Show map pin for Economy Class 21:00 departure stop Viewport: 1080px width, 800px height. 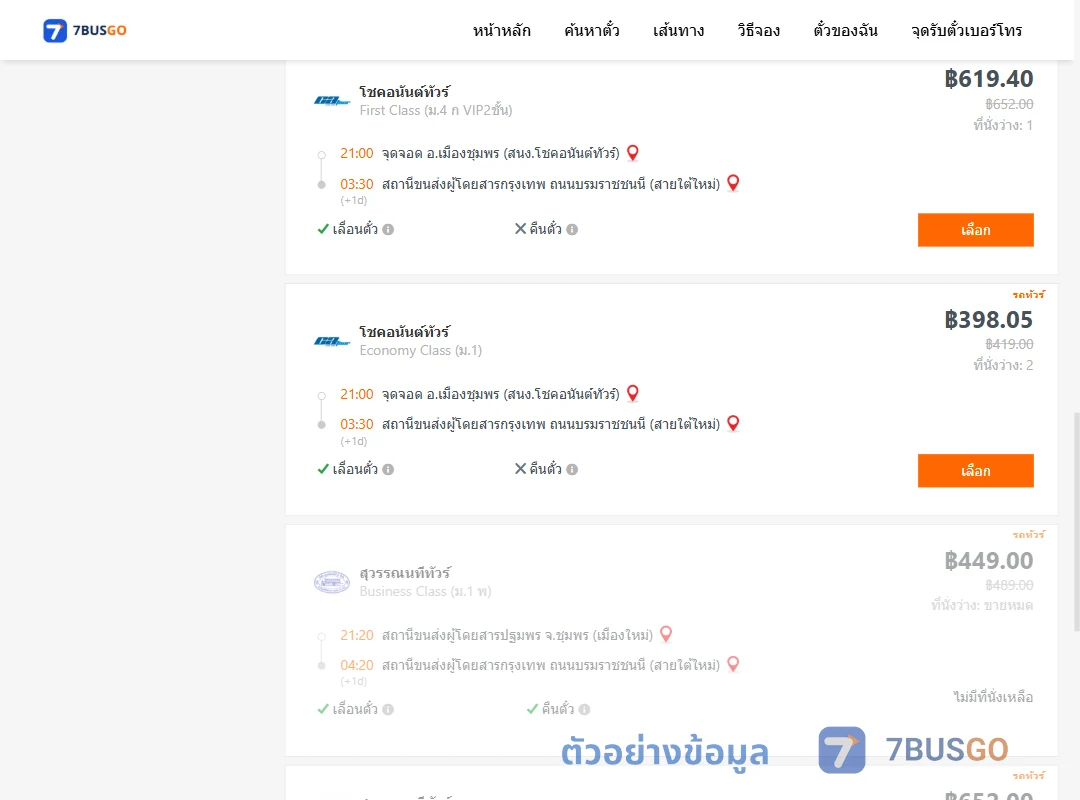coord(632,393)
